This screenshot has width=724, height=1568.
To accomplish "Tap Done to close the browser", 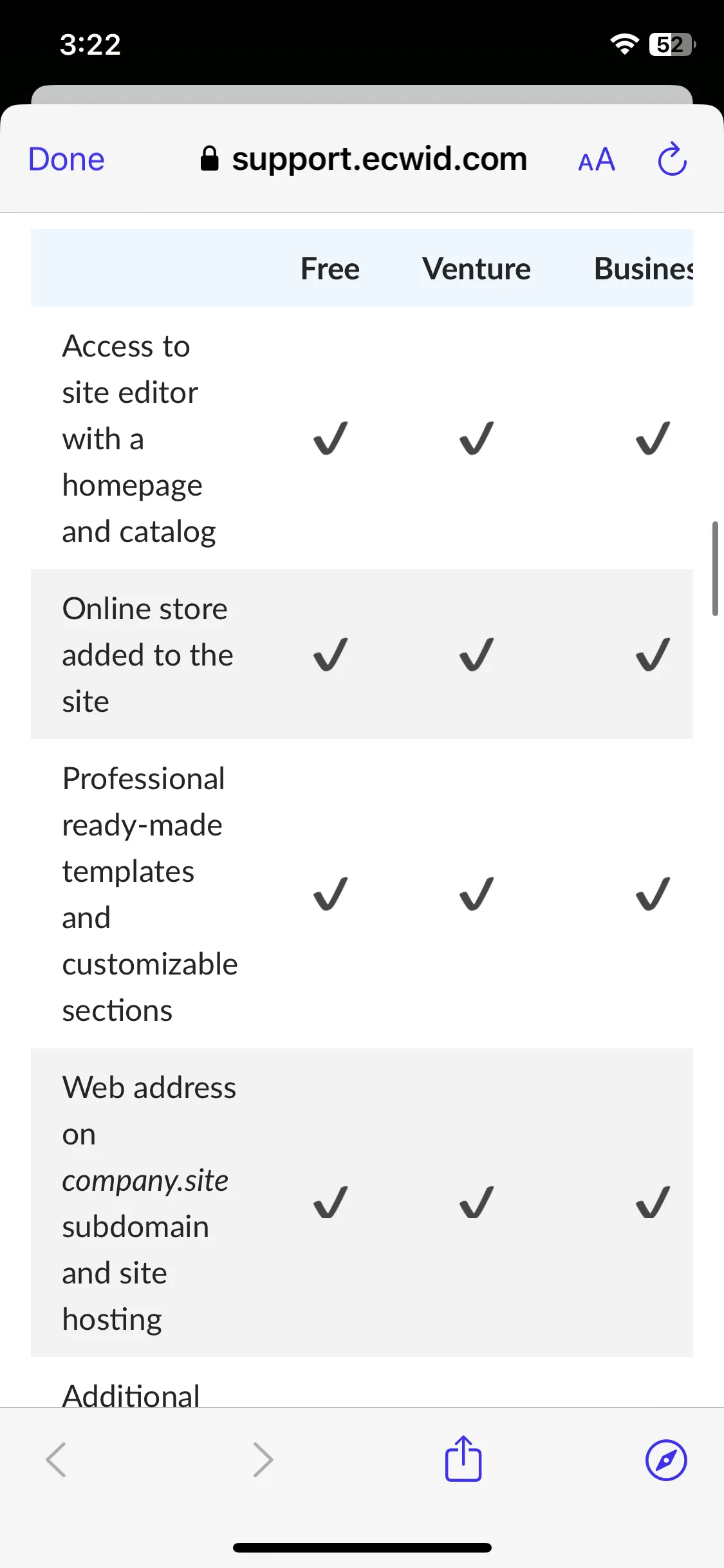I will [66, 159].
